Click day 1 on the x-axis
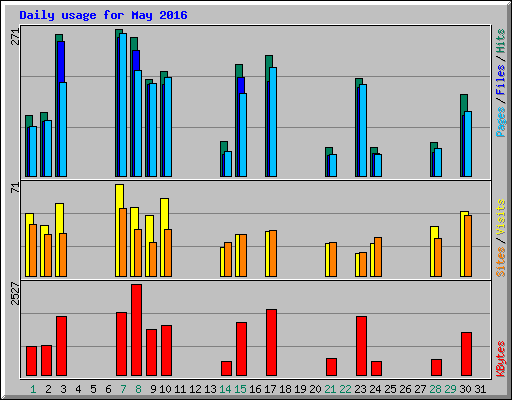Viewport: 512px width, 400px height. [x=33, y=389]
